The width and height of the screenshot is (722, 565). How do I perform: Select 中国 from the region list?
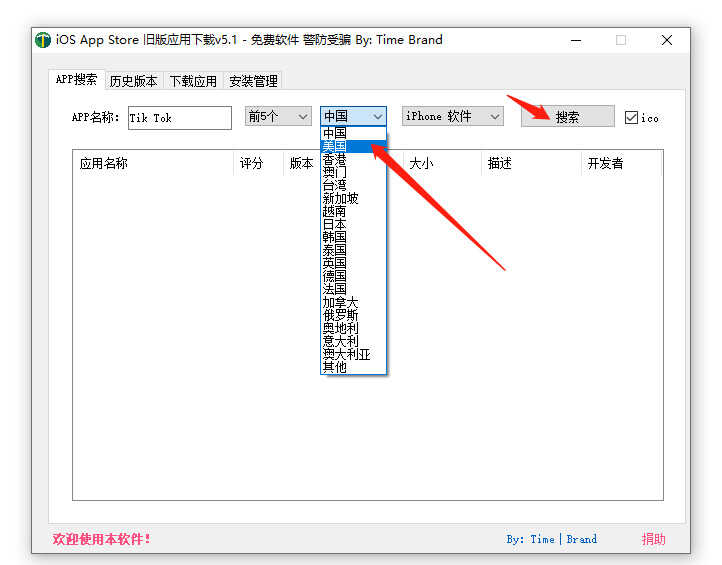click(353, 133)
